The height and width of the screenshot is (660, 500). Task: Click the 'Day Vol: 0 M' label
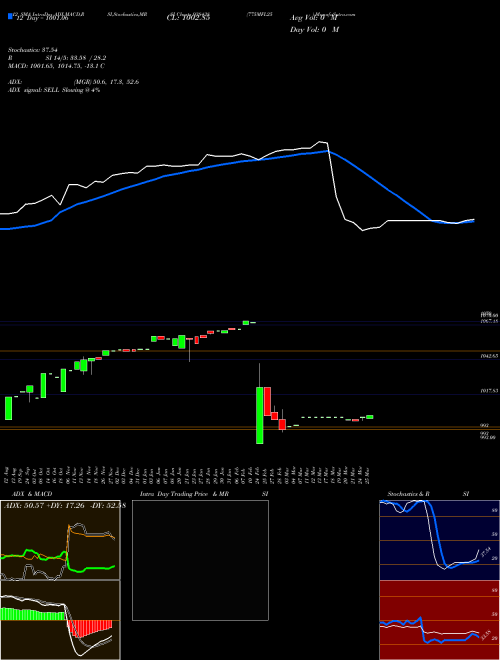(x=315, y=30)
